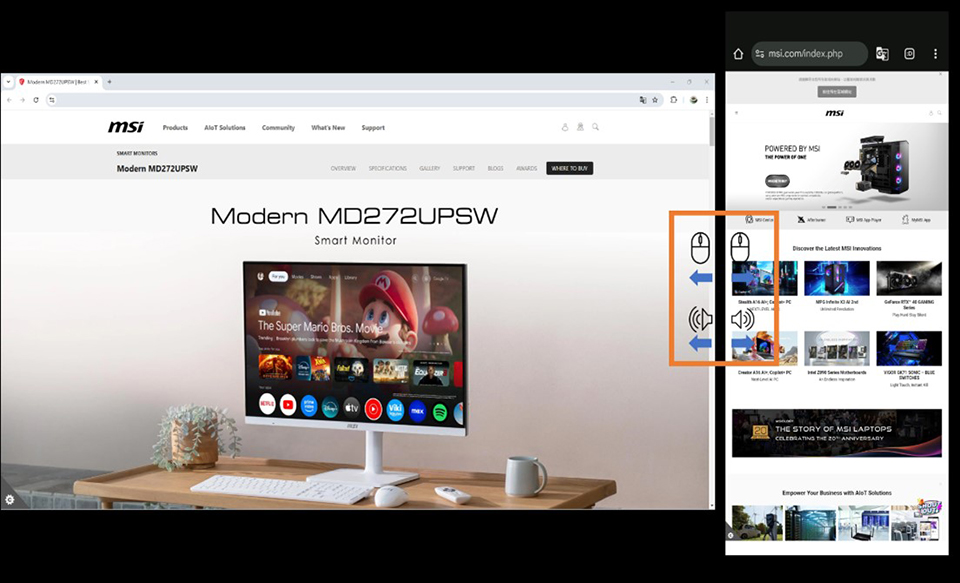Tap active carousel indicator on phone banner
This screenshot has width=960, height=583.
point(831,207)
